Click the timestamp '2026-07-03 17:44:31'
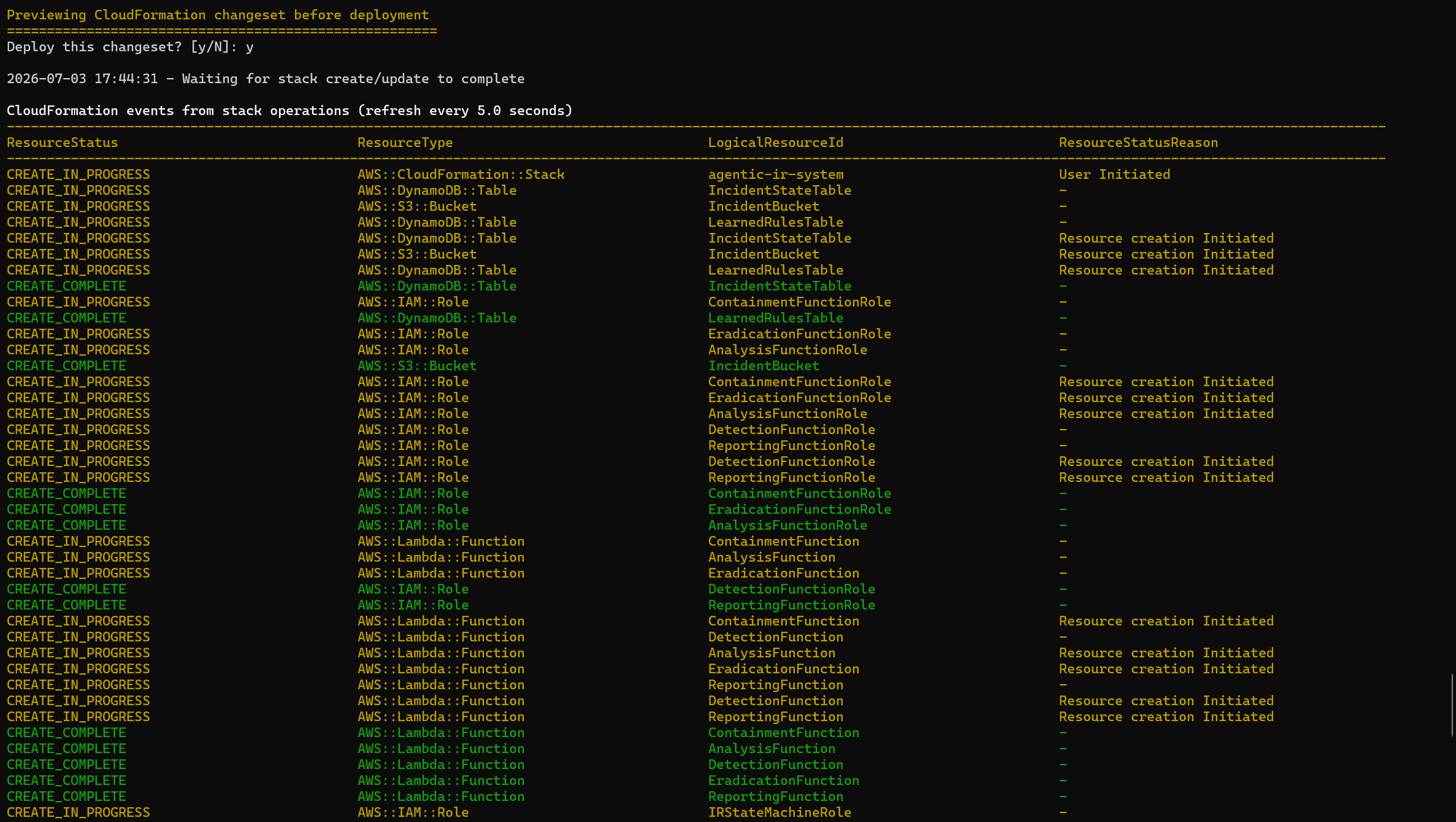Screen dimensions: 1456x822 tap(83, 79)
